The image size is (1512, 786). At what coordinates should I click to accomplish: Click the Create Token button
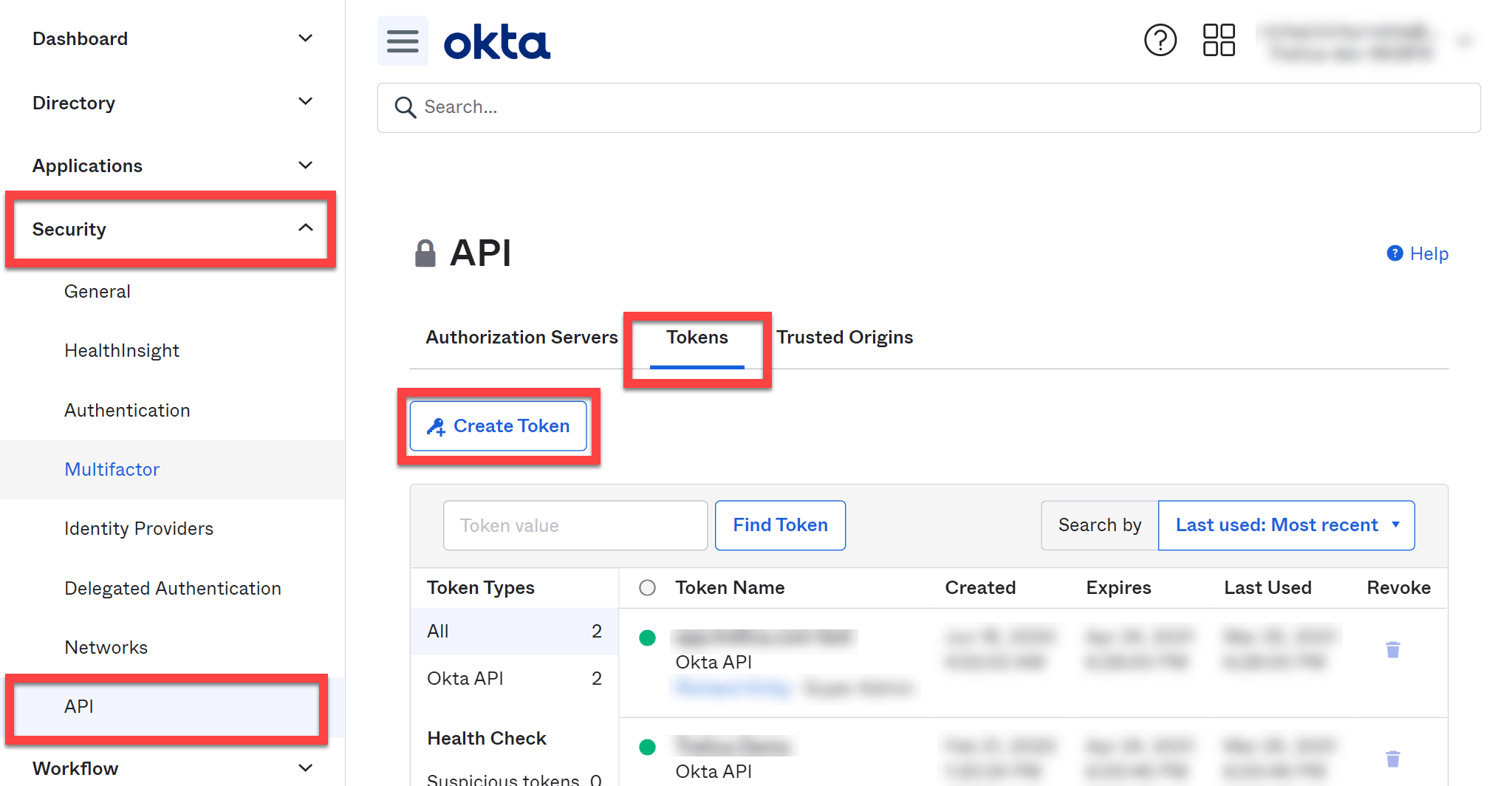coord(499,426)
